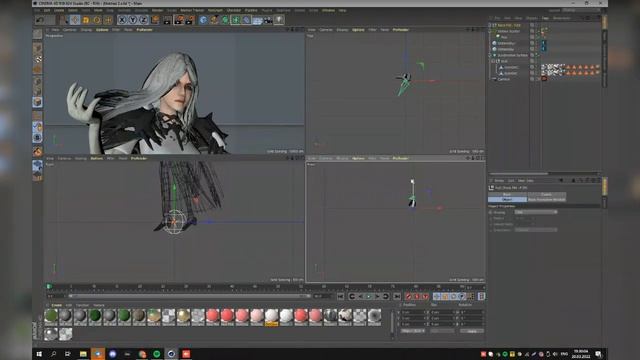Open ProRender menu of Top viewport
Image resolution: width=640 pixels, height=360 pixels.
pyautogui.click(x=400, y=30)
